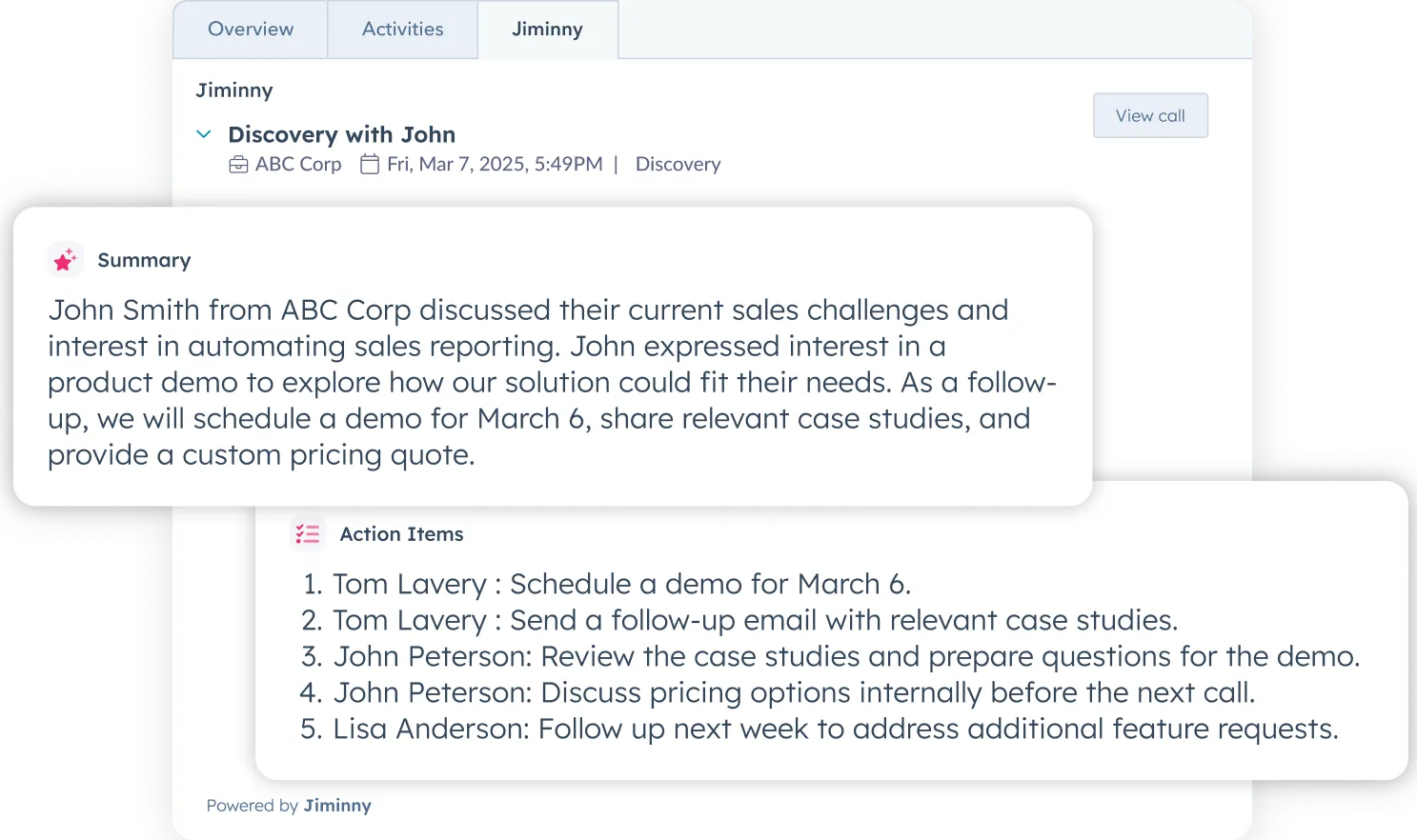Select action item one assigned to Tom Lavery
Viewport: 1417px width, 840px height.
pyautogui.click(x=620, y=584)
